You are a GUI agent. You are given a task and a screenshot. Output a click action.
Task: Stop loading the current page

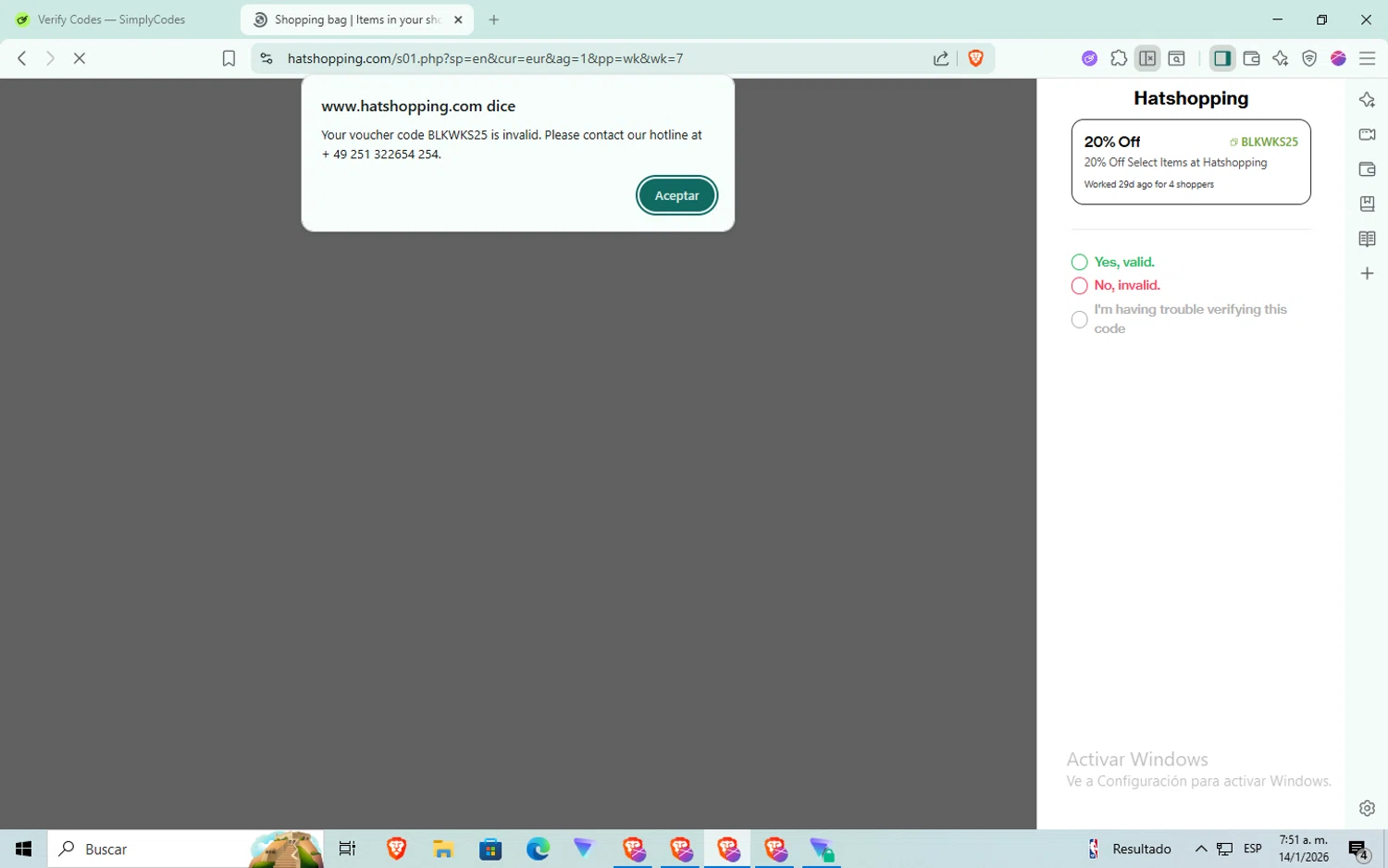pyautogui.click(x=80, y=58)
